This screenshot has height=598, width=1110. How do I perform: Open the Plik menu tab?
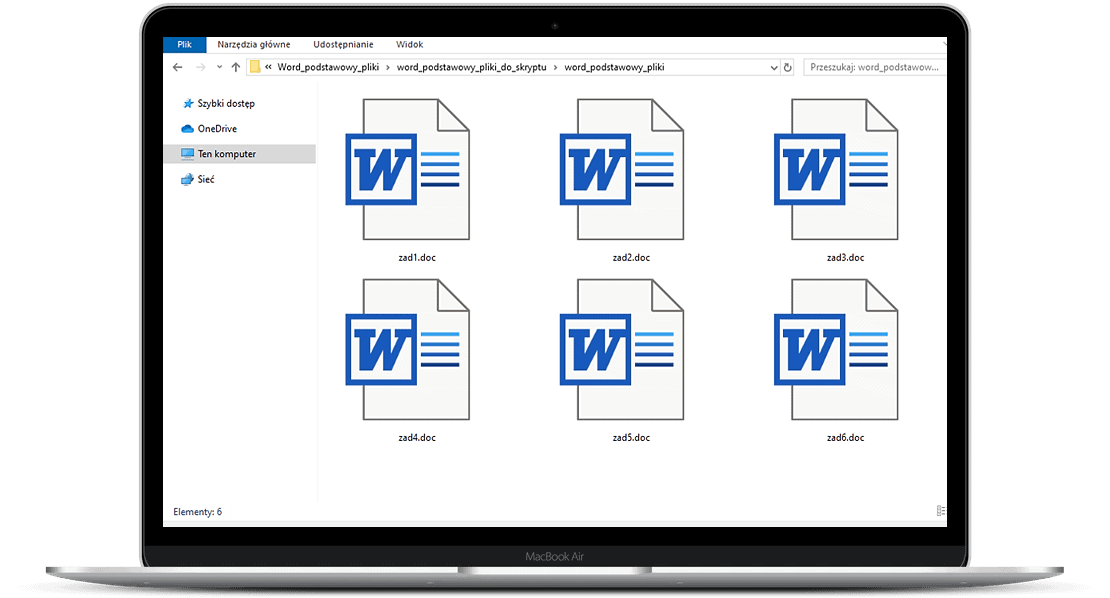(x=184, y=44)
